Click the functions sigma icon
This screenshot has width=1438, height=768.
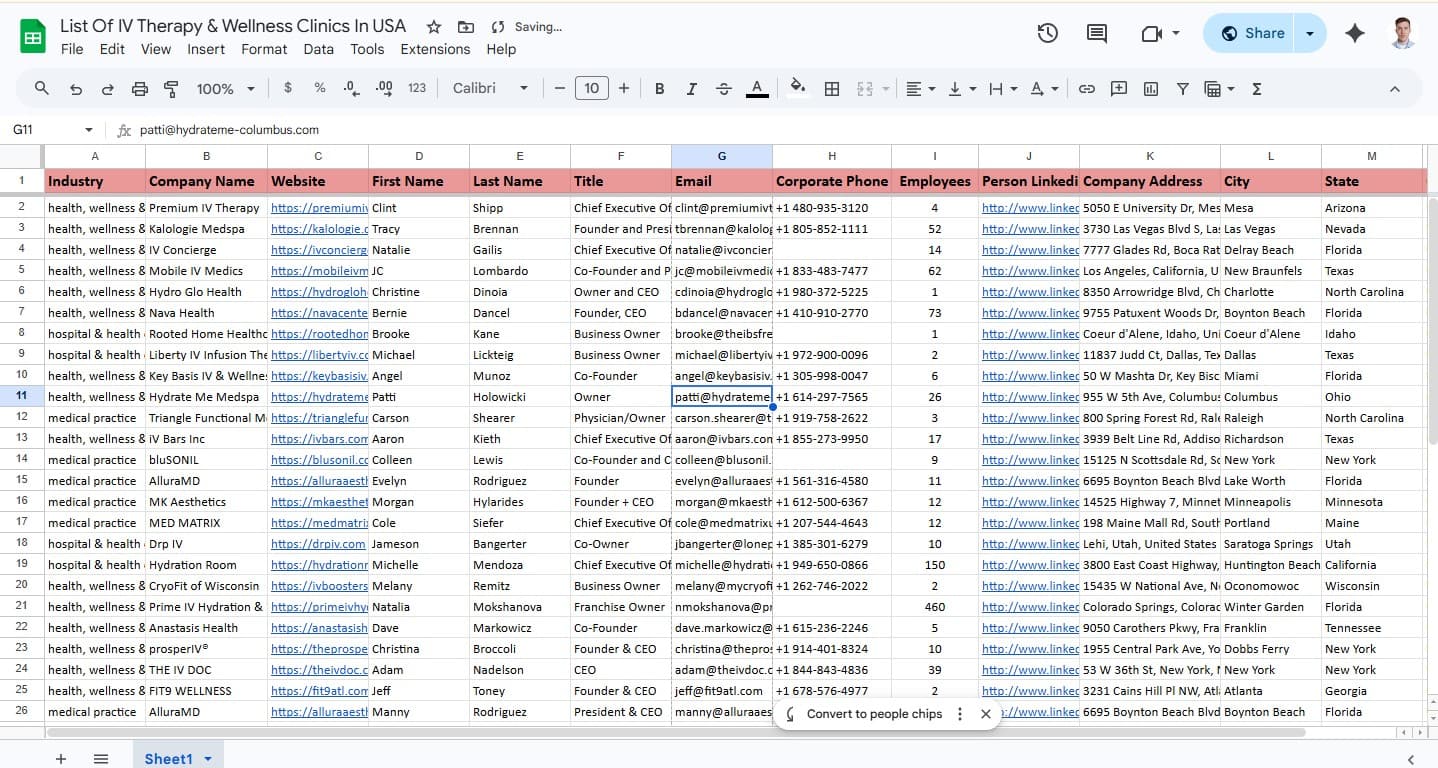click(1257, 89)
